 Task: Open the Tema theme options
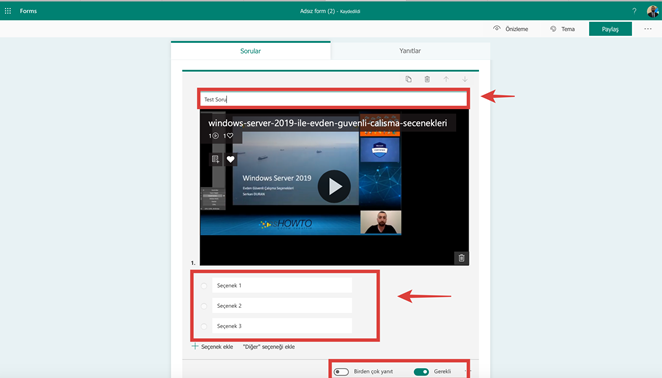[562, 29]
